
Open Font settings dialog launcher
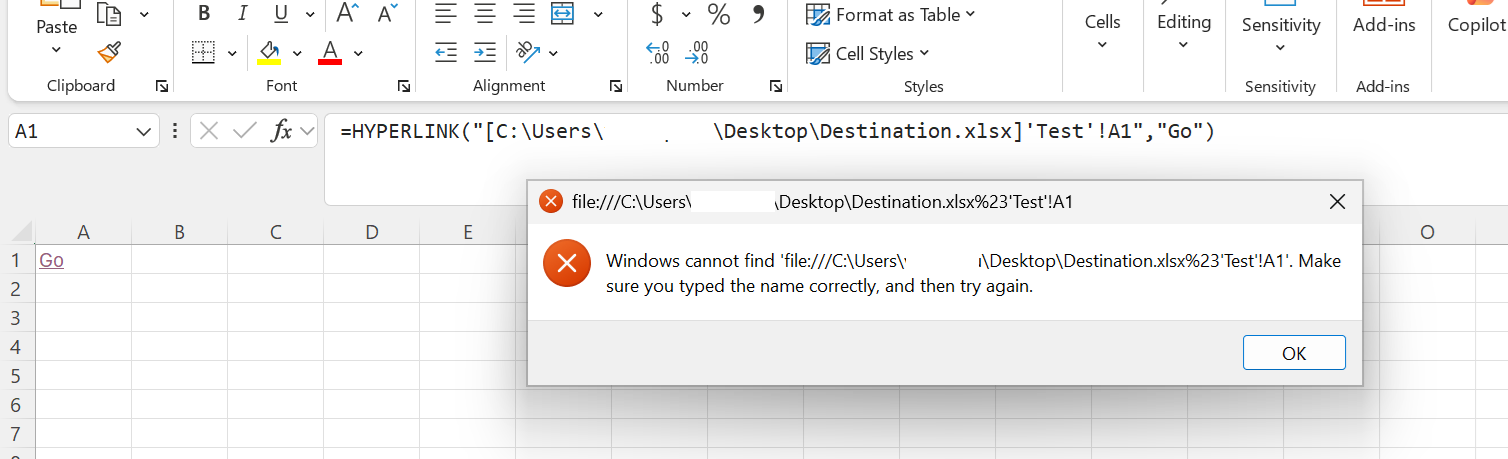(x=404, y=86)
